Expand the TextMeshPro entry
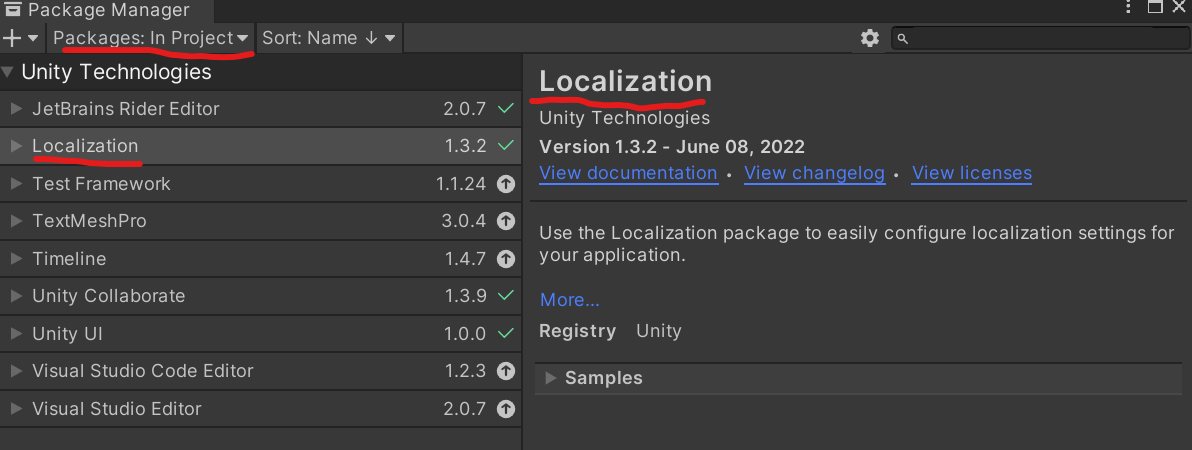Image resolution: width=1192 pixels, height=450 pixels. pos(17,221)
